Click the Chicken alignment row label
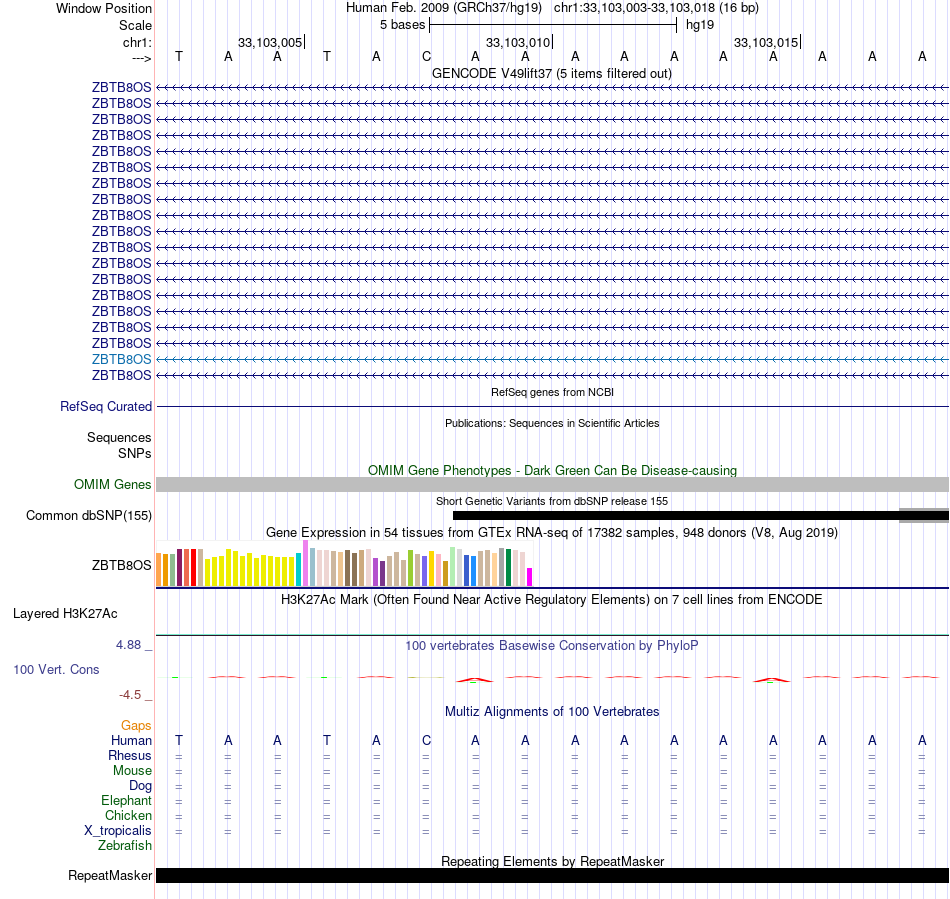 [x=128, y=815]
